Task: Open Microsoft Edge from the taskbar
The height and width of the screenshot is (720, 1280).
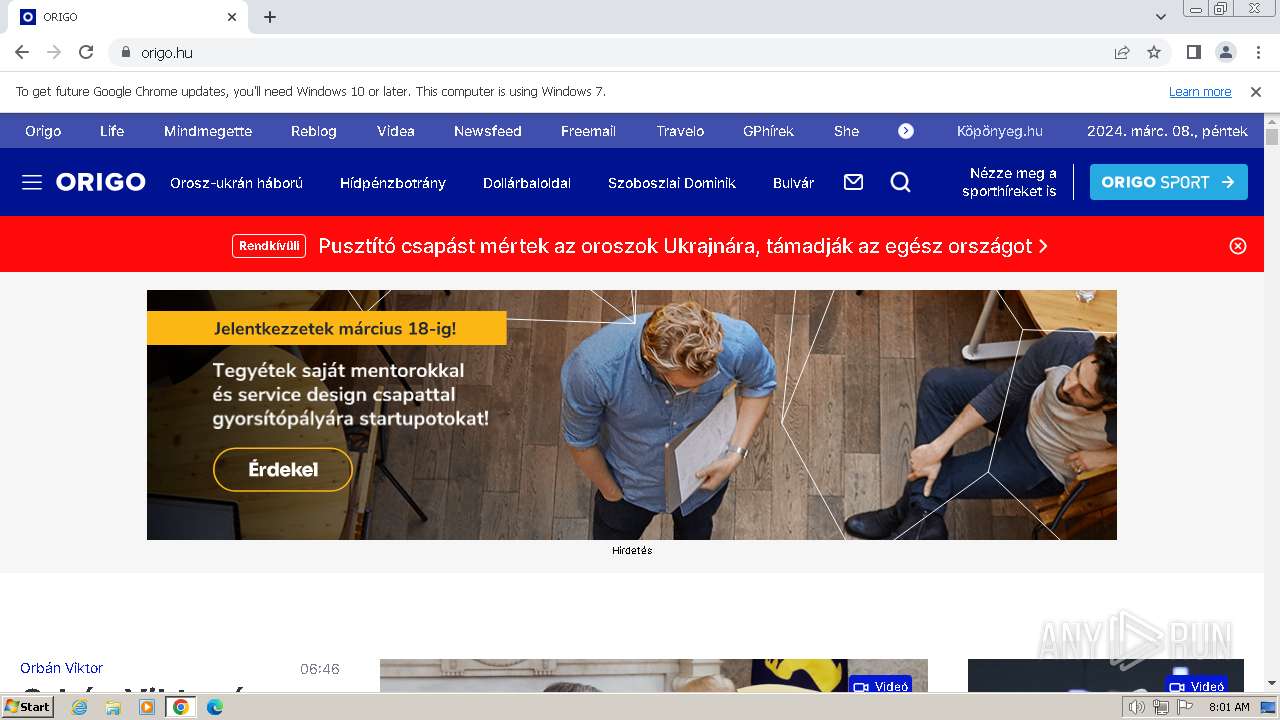Action: (215, 707)
